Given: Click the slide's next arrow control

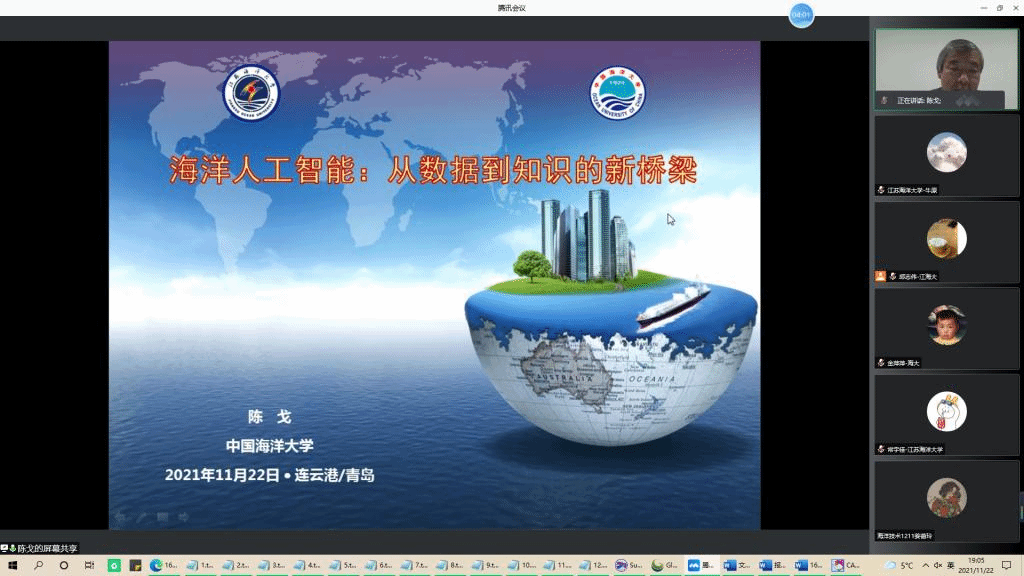Looking at the screenshot, I should point(183,517).
